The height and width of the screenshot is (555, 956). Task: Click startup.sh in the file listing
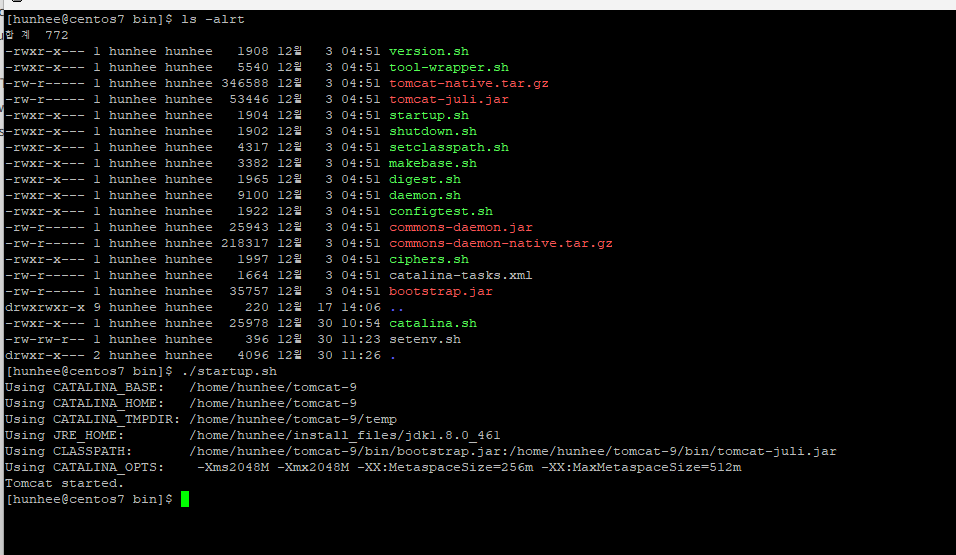[x=429, y=115]
